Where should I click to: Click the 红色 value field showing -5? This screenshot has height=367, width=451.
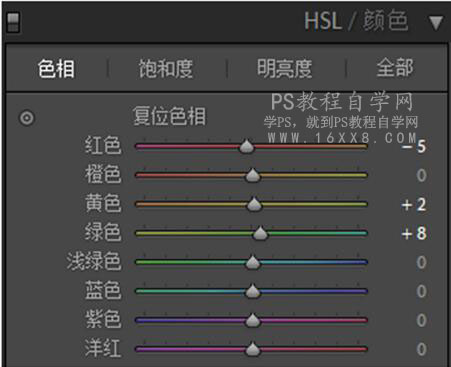point(414,146)
